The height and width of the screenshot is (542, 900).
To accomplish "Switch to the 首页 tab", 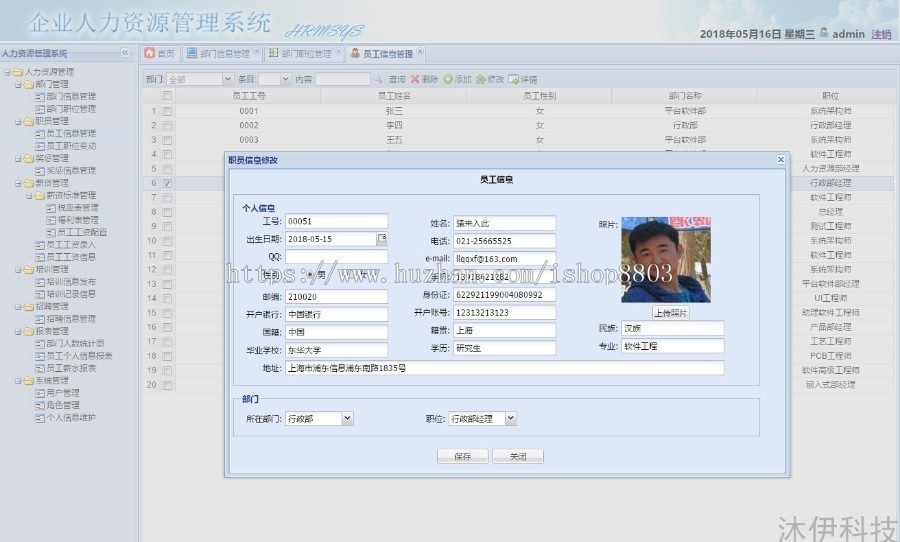I will click(x=160, y=53).
